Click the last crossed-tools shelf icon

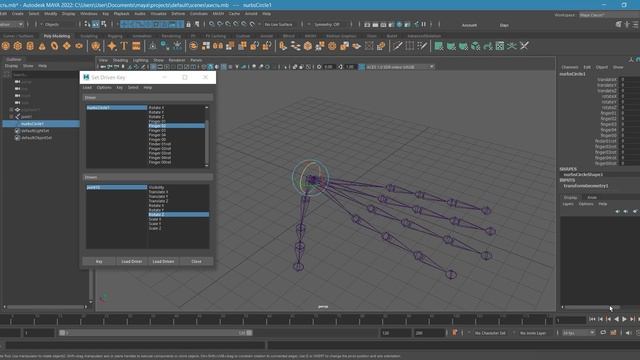524,46
